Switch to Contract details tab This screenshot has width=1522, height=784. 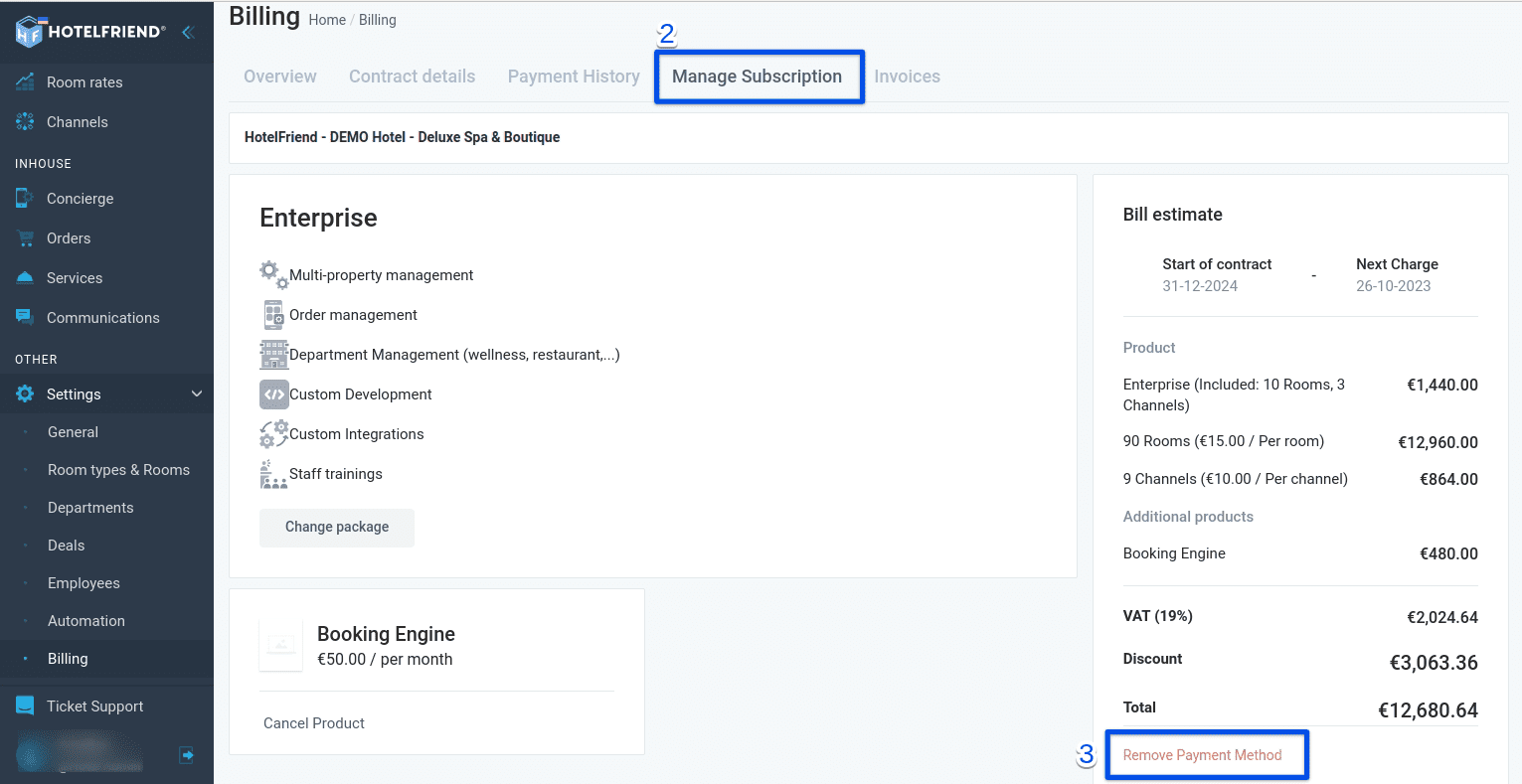(x=412, y=77)
